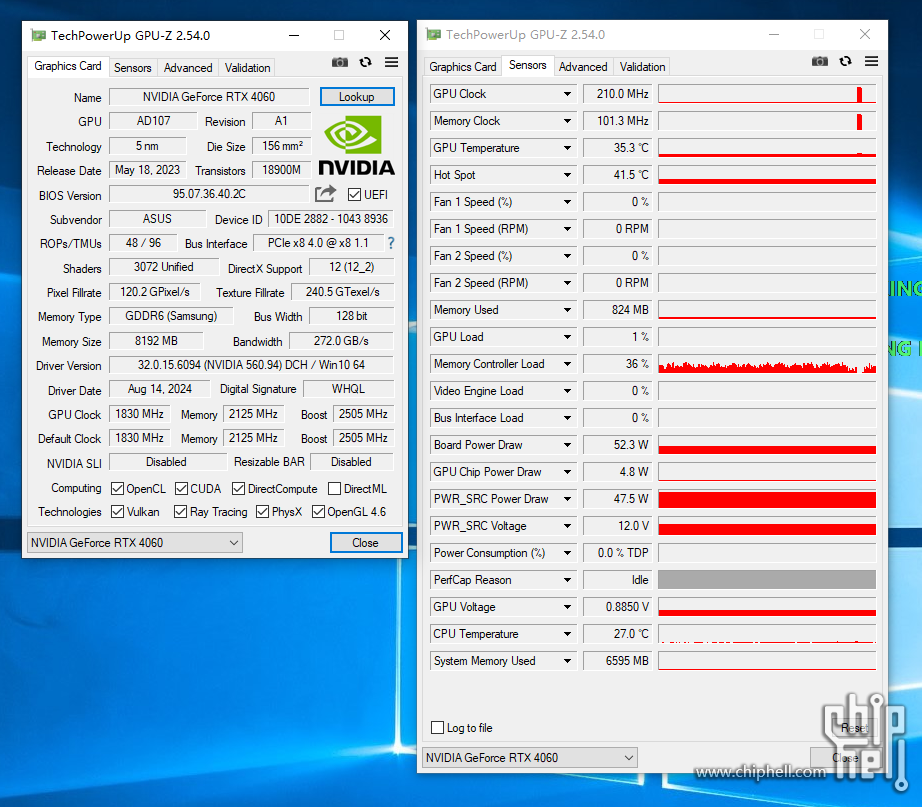Open Advanced tab in Sensors window
The width and height of the screenshot is (922, 807).
click(583, 66)
